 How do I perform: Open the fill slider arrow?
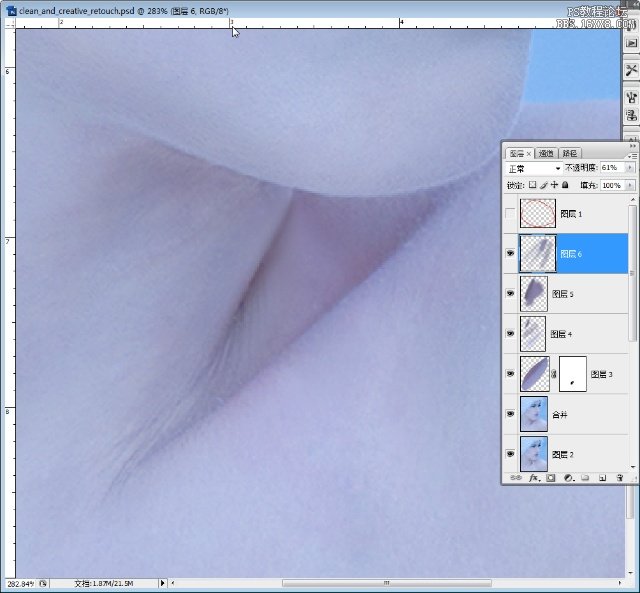(630, 185)
